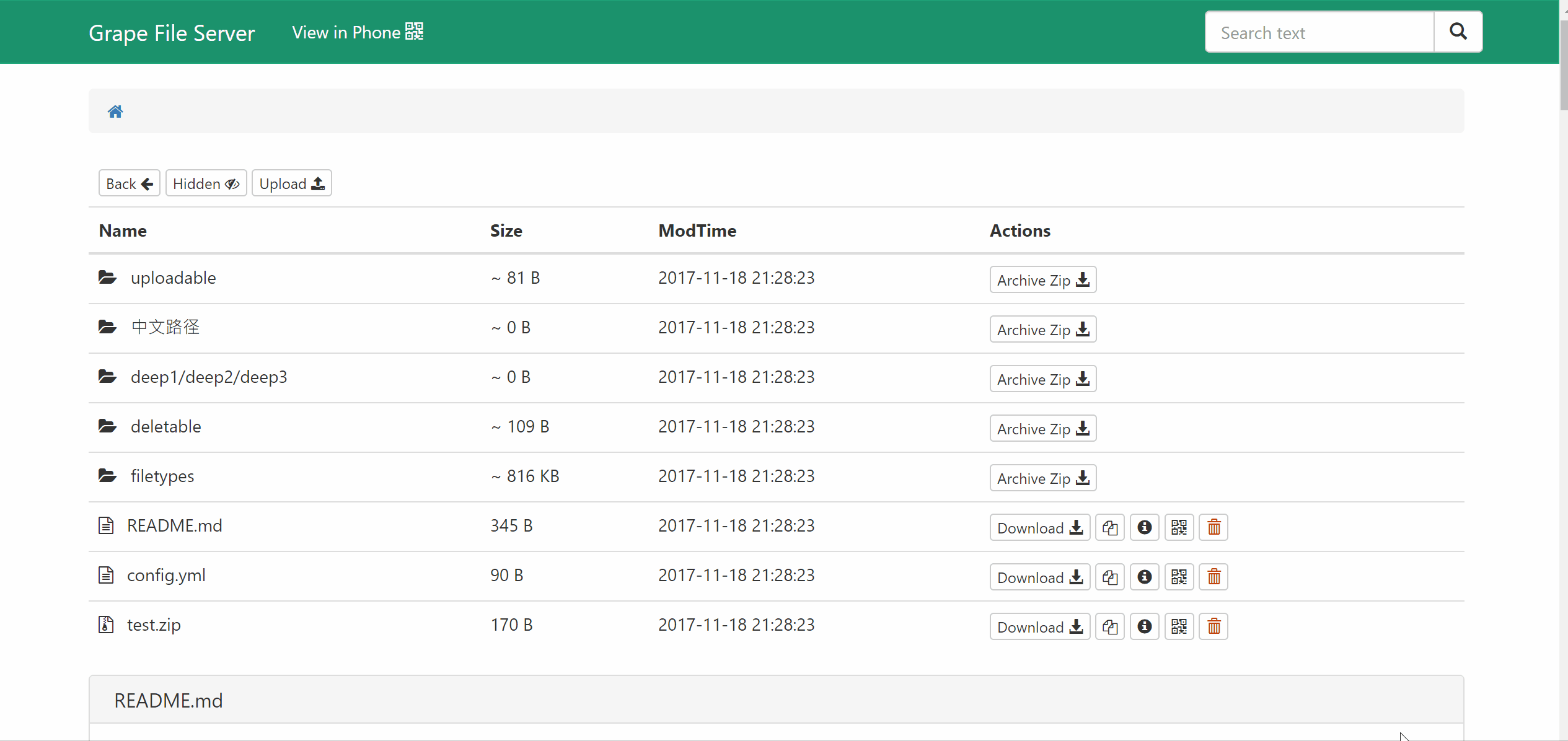Show QR code for config.yml
Image resolution: width=1568 pixels, height=741 pixels.
click(1179, 577)
